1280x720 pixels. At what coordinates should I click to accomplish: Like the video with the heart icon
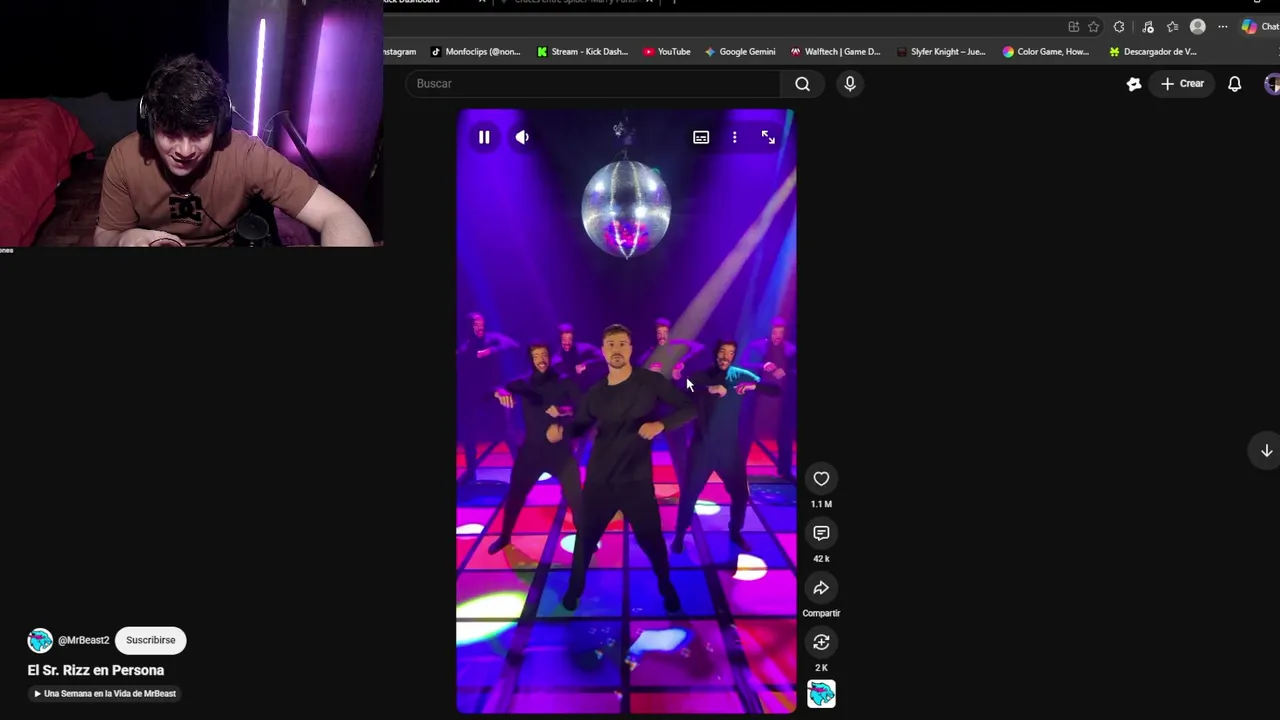pyautogui.click(x=821, y=479)
